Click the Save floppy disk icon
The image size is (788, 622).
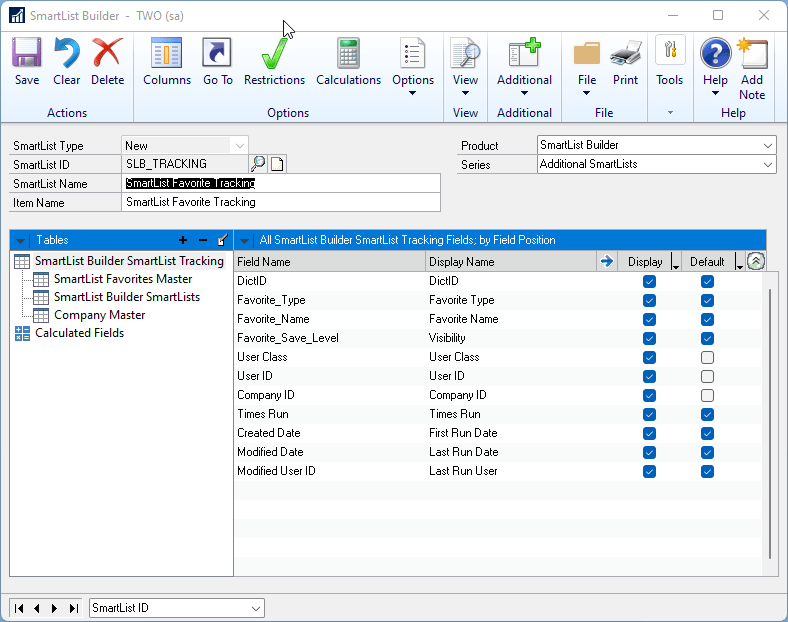tap(27, 52)
